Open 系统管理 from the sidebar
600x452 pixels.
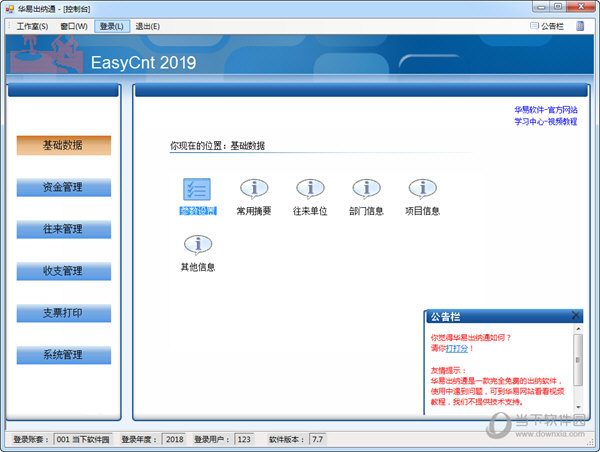click(x=63, y=355)
